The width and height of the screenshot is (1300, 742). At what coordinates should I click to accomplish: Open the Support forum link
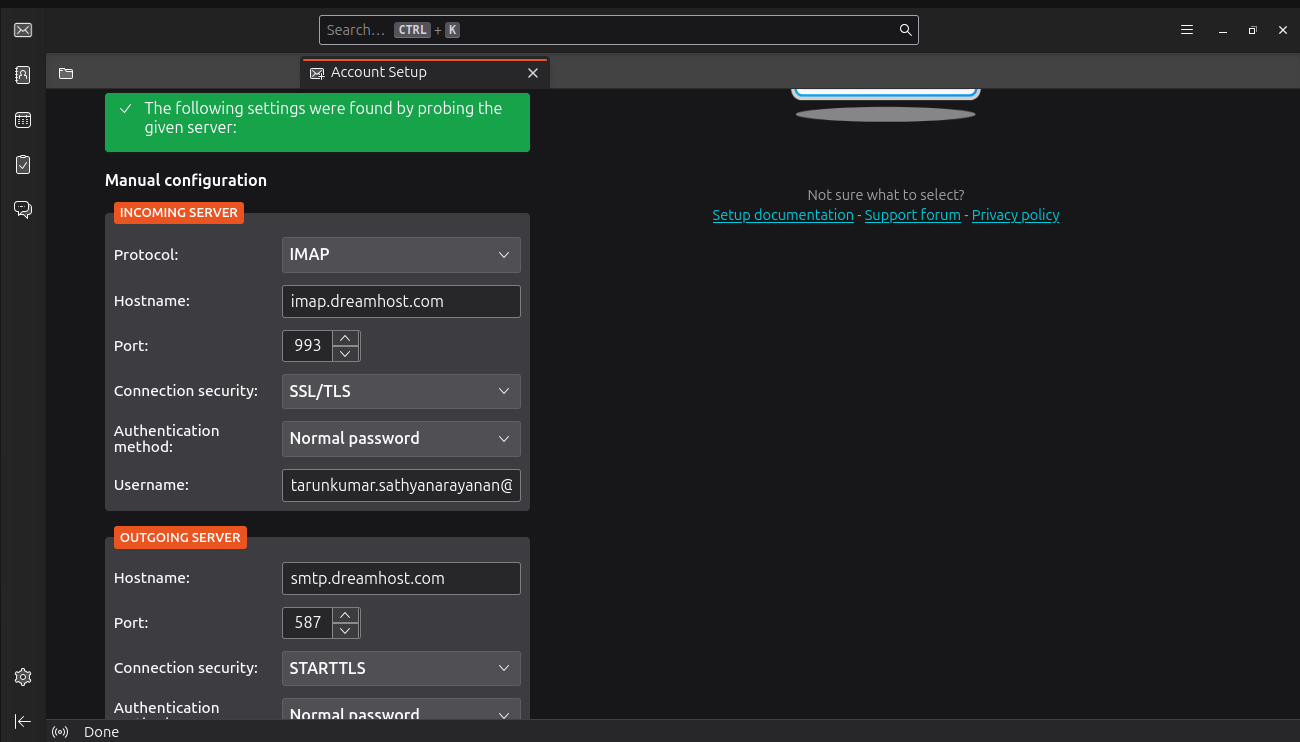912,215
